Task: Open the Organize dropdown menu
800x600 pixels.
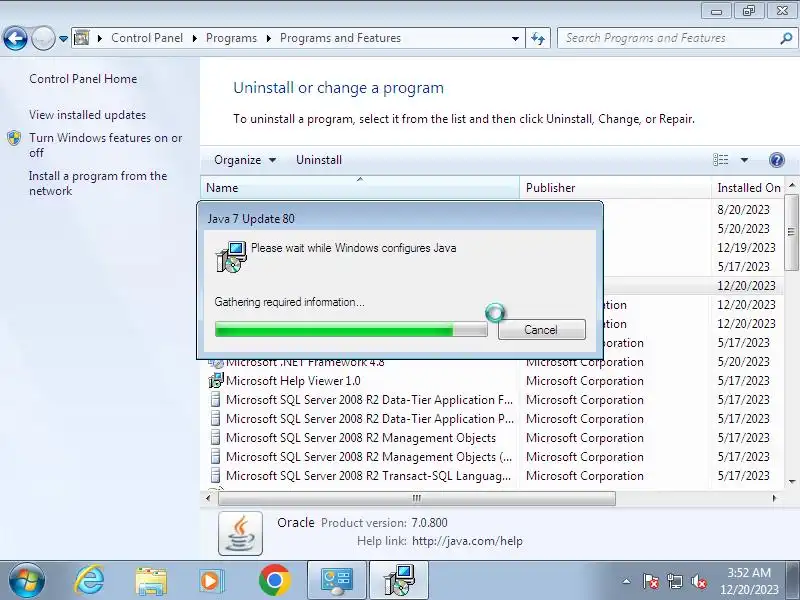Action: pos(245,160)
